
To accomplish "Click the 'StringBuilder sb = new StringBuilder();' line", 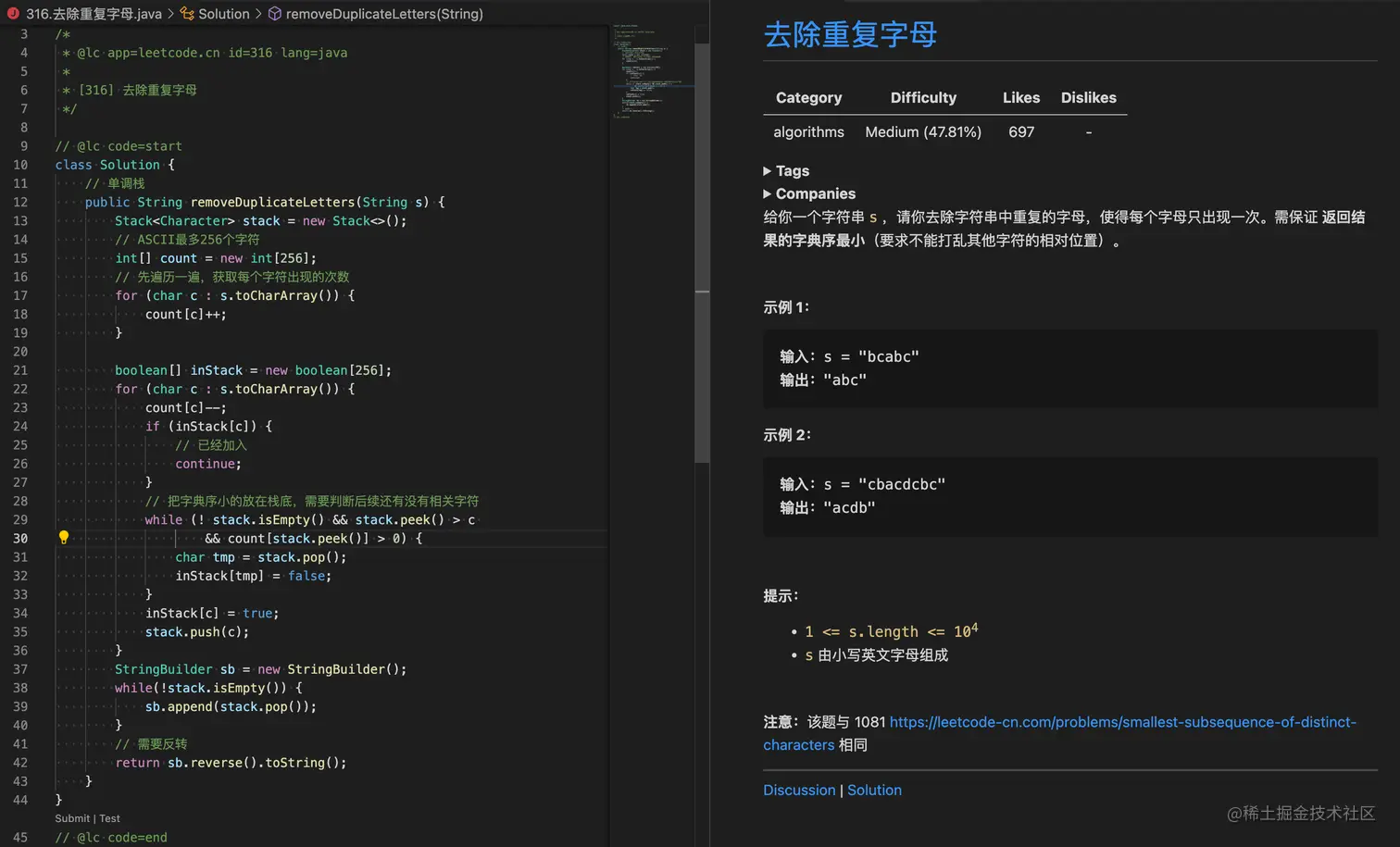I will (261, 669).
